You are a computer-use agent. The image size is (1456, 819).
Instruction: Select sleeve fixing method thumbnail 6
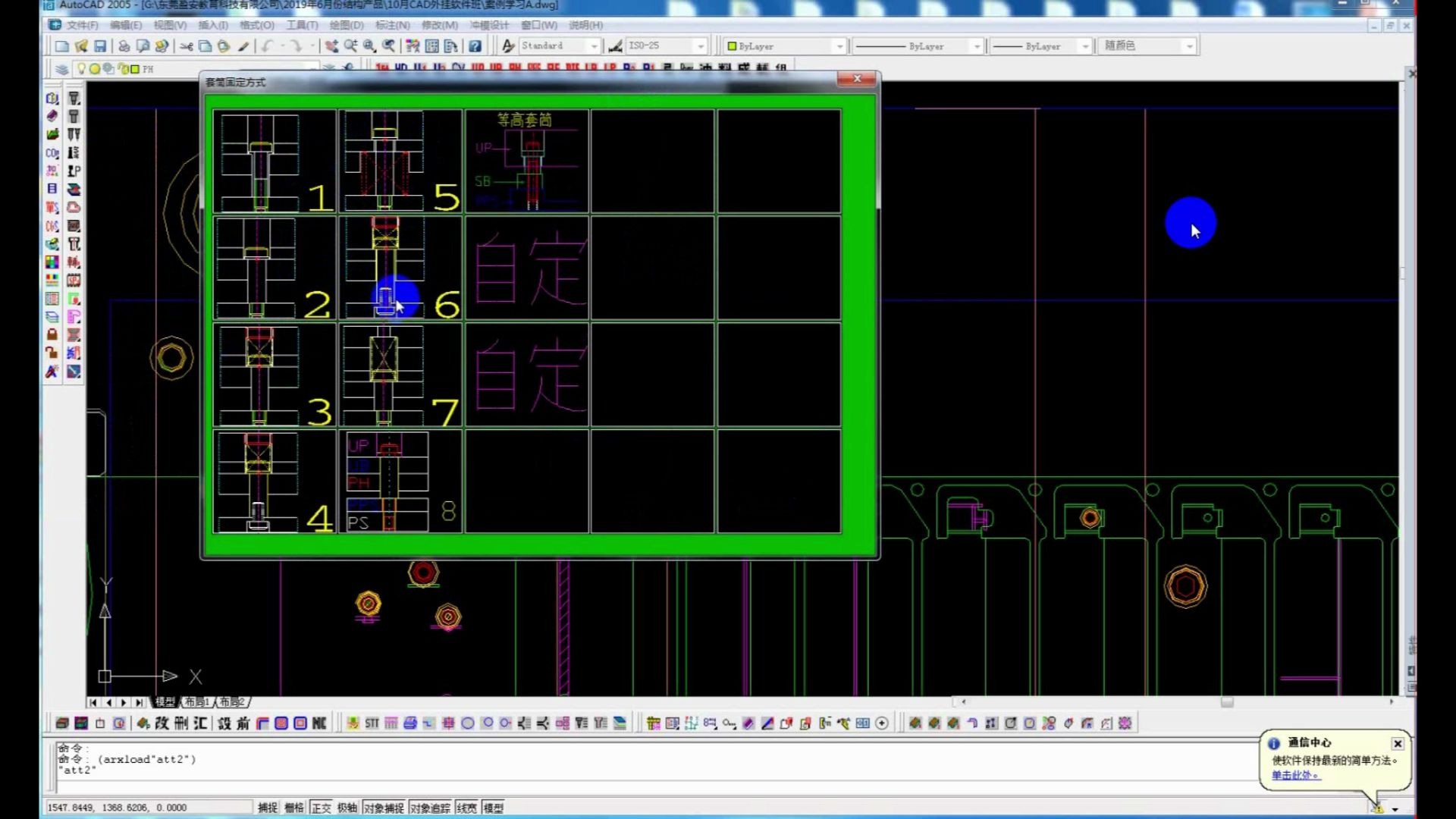pos(400,268)
